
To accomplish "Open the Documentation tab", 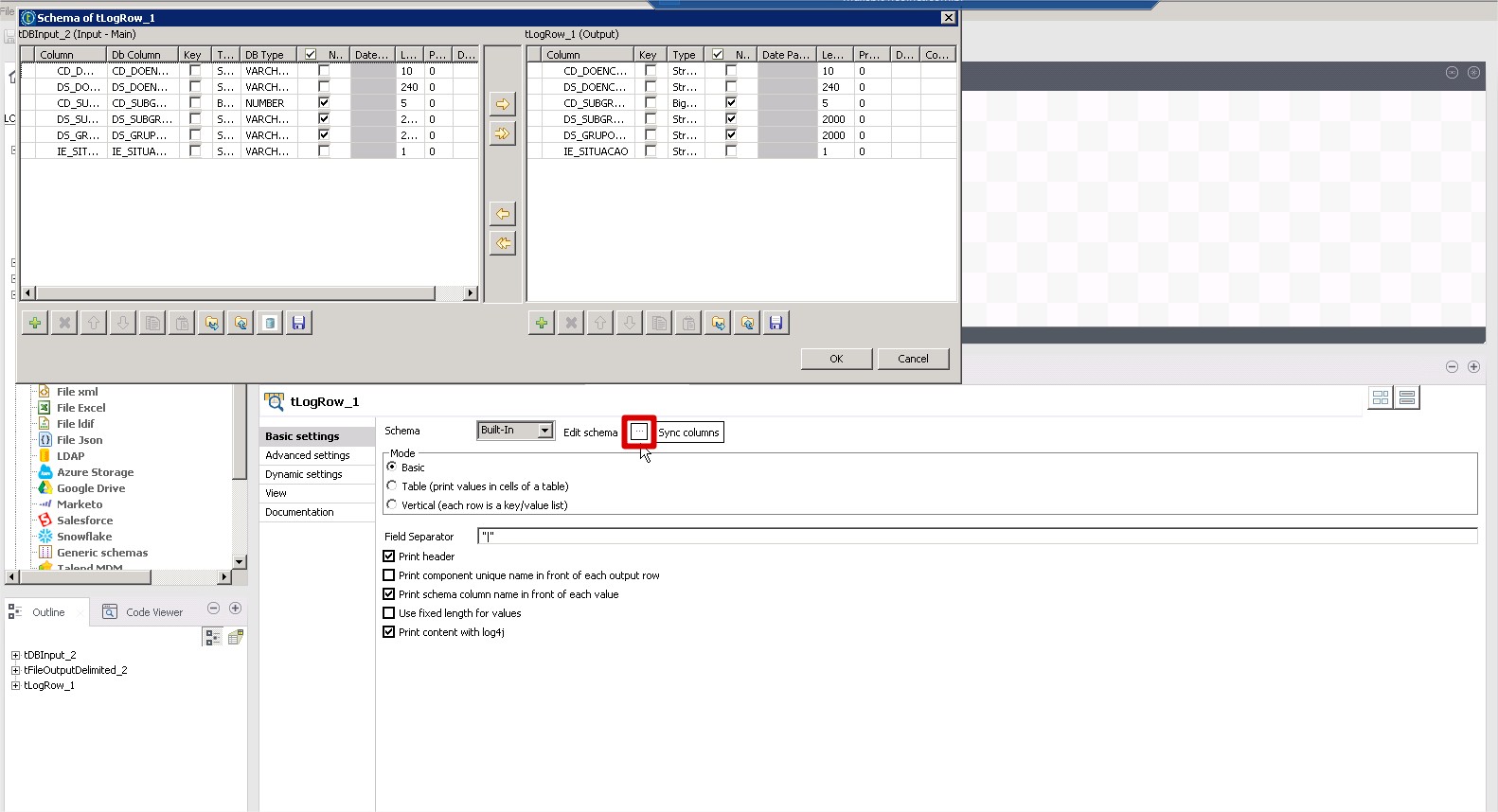I will 299,512.
